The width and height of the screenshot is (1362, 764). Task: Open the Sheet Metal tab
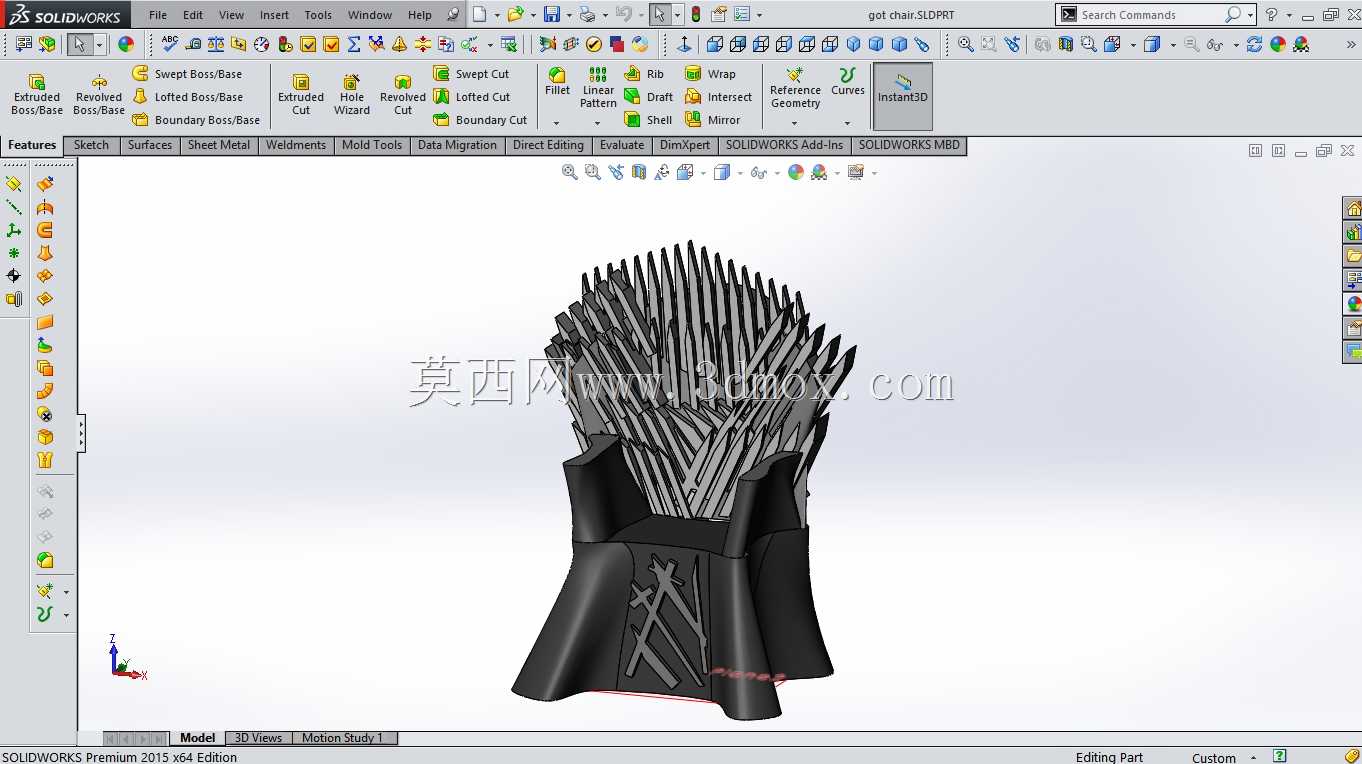click(219, 145)
